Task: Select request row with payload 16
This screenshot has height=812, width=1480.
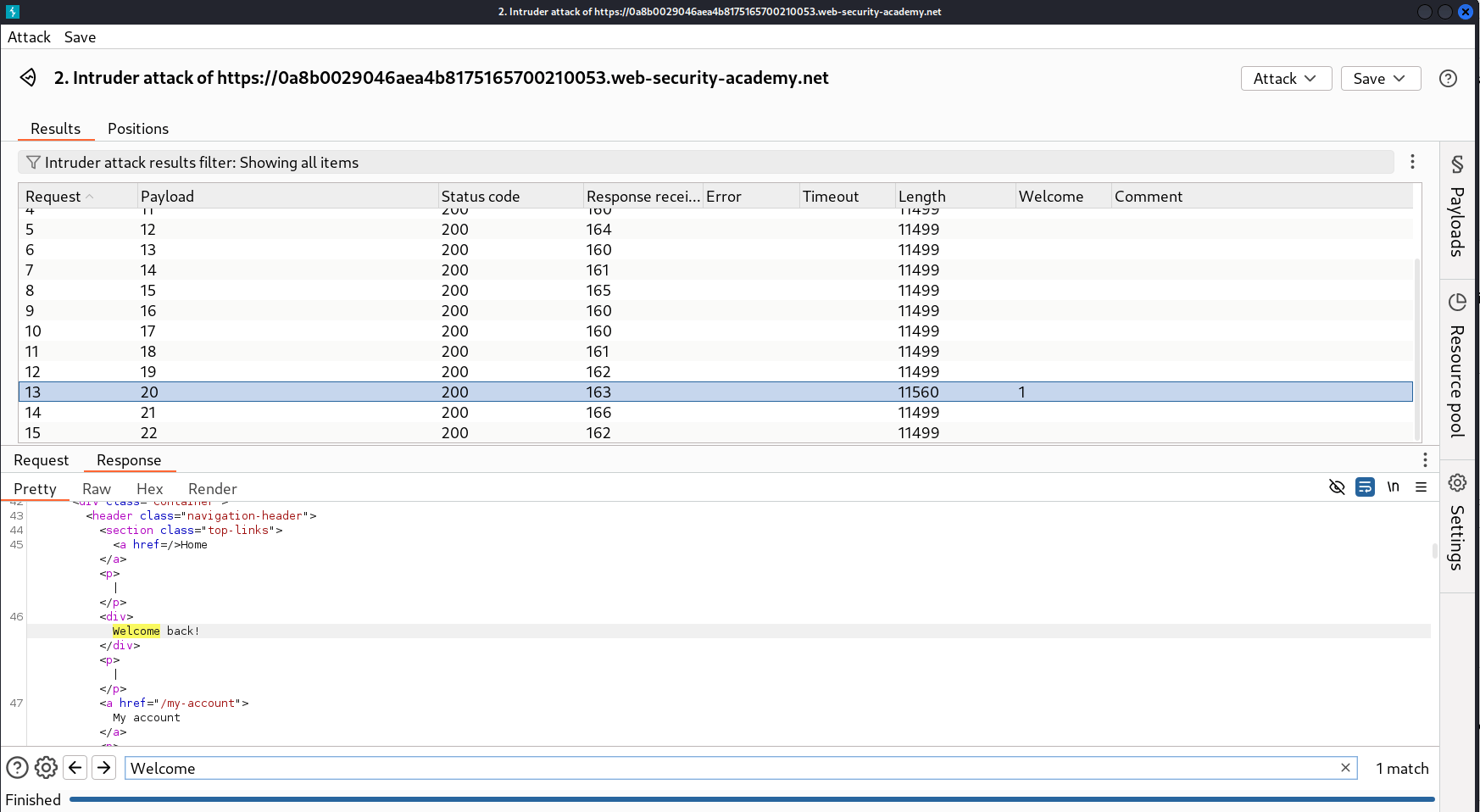Action: pos(715,311)
